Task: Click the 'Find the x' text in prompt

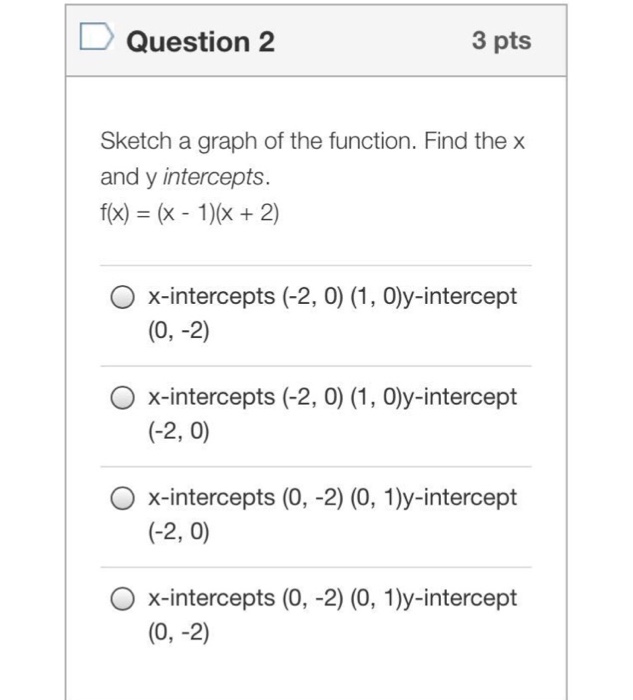Action: point(475,141)
